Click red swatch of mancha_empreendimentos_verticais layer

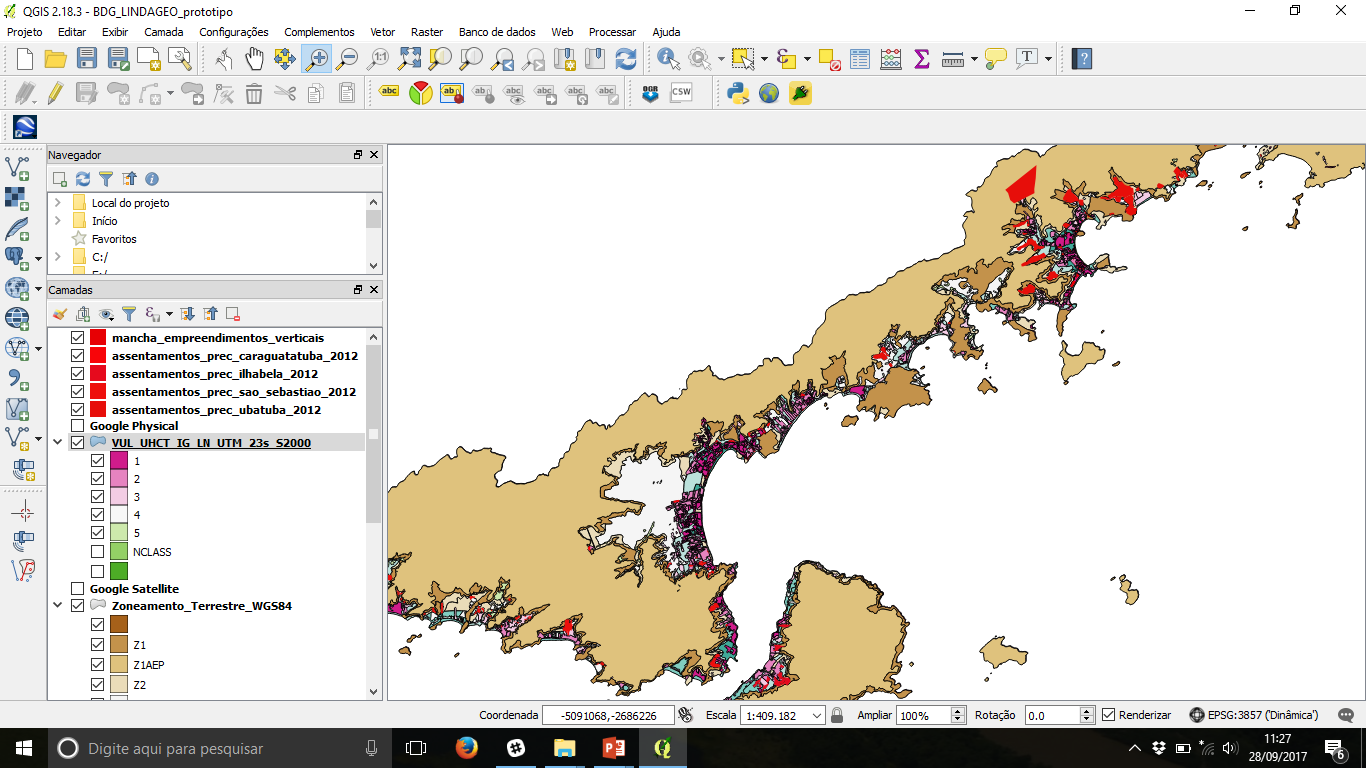click(x=98, y=338)
